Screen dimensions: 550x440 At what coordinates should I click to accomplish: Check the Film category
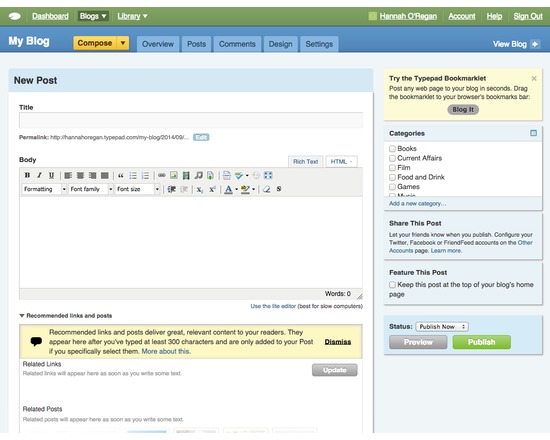393,168
